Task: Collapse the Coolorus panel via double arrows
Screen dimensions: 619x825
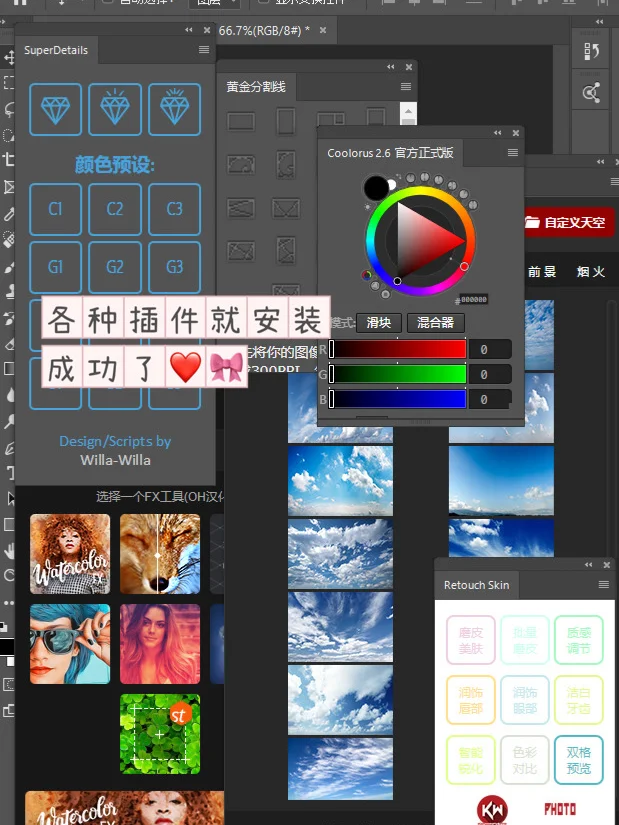Action: (x=497, y=133)
